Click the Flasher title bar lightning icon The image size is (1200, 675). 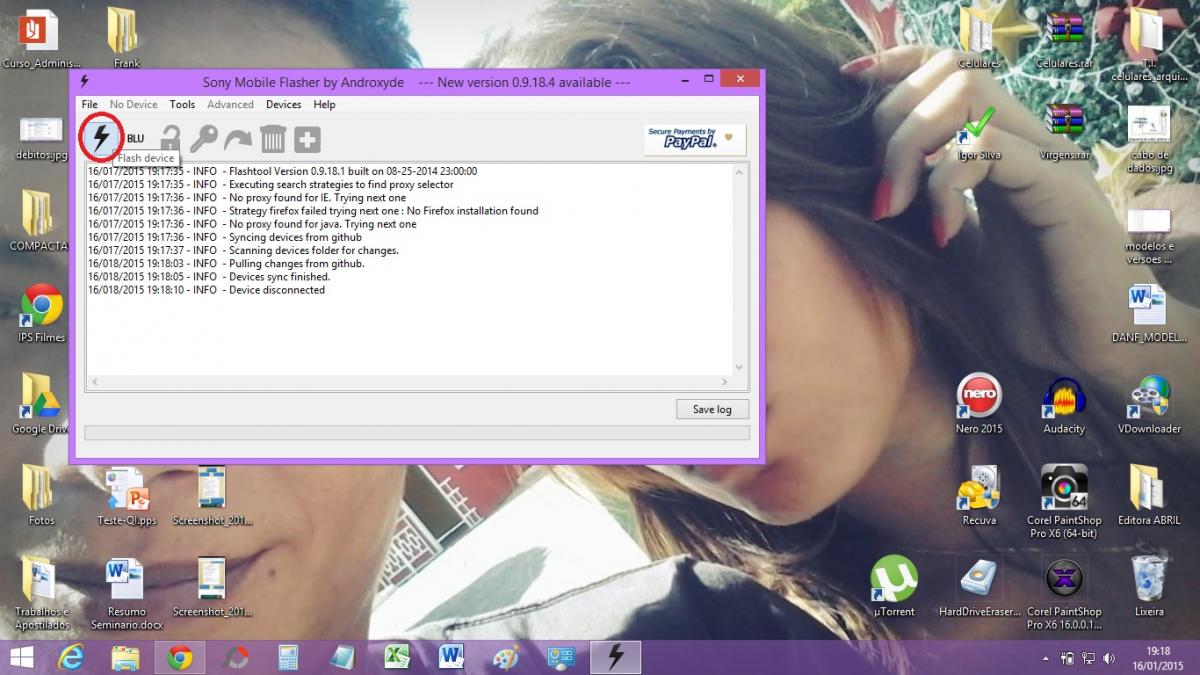coord(85,82)
